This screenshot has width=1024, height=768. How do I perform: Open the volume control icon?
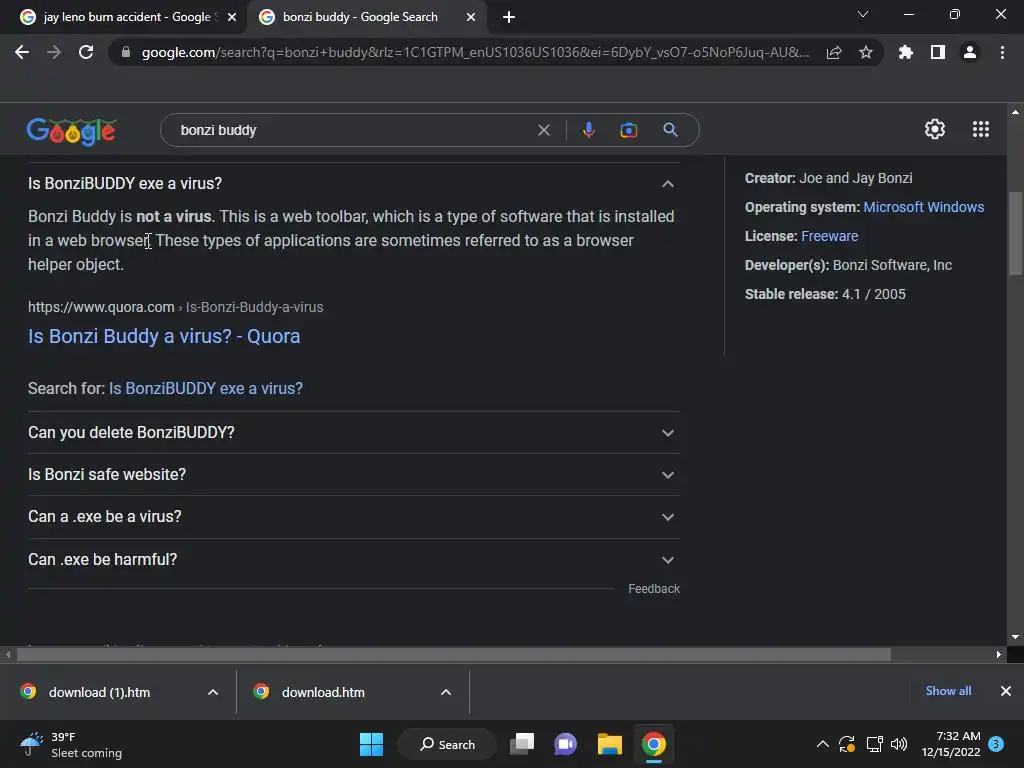(899, 744)
